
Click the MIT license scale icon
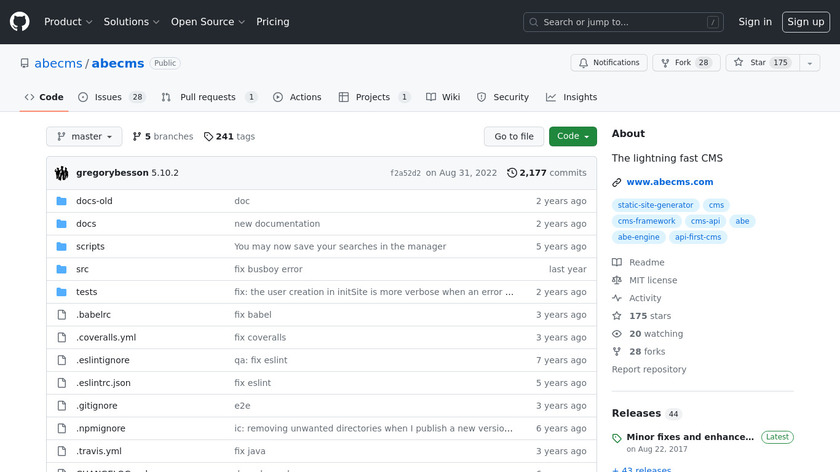pos(617,280)
